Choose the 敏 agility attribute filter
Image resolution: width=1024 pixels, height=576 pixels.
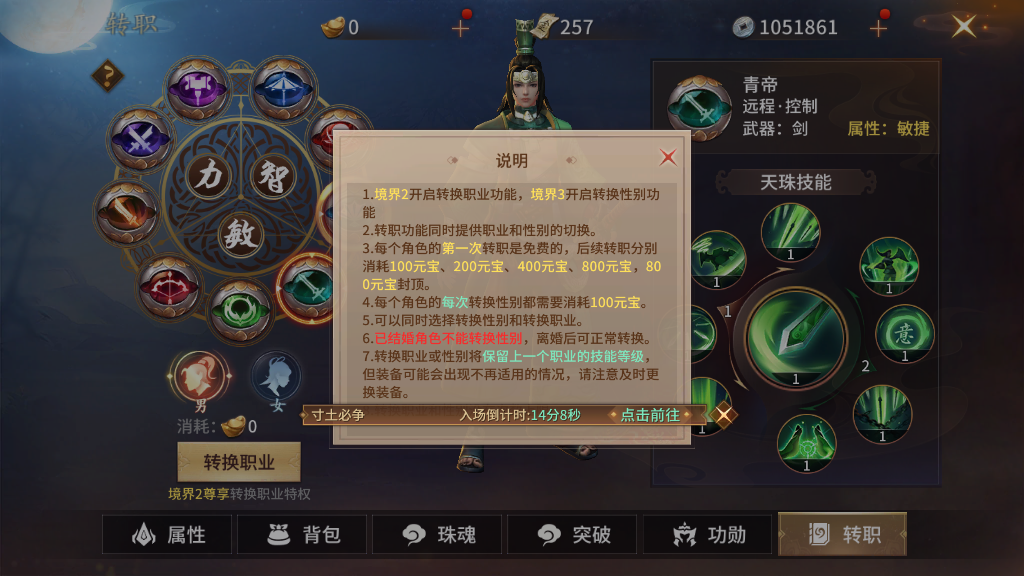click(x=241, y=234)
